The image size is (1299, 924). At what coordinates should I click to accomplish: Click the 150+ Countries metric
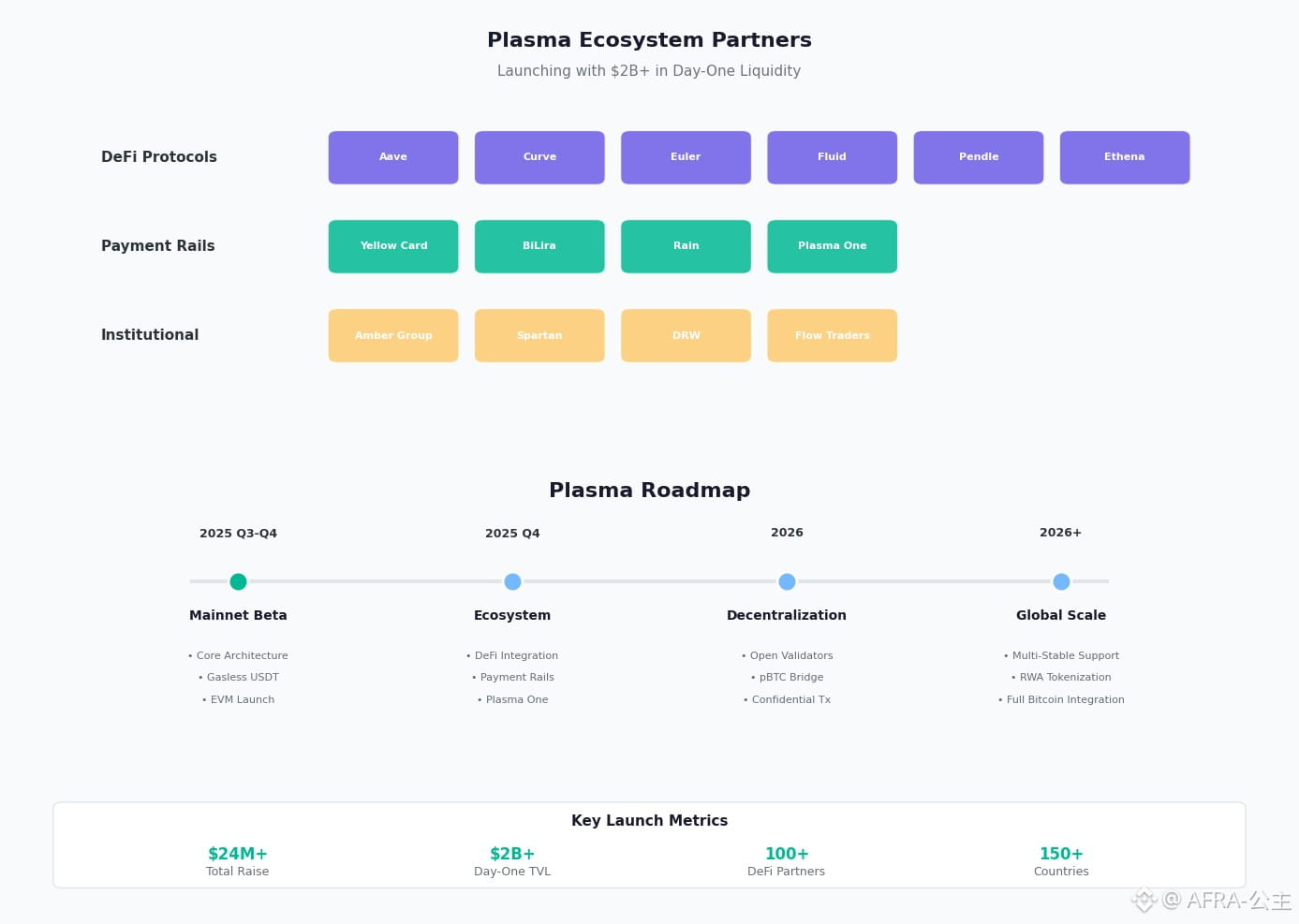[1061, 854]
